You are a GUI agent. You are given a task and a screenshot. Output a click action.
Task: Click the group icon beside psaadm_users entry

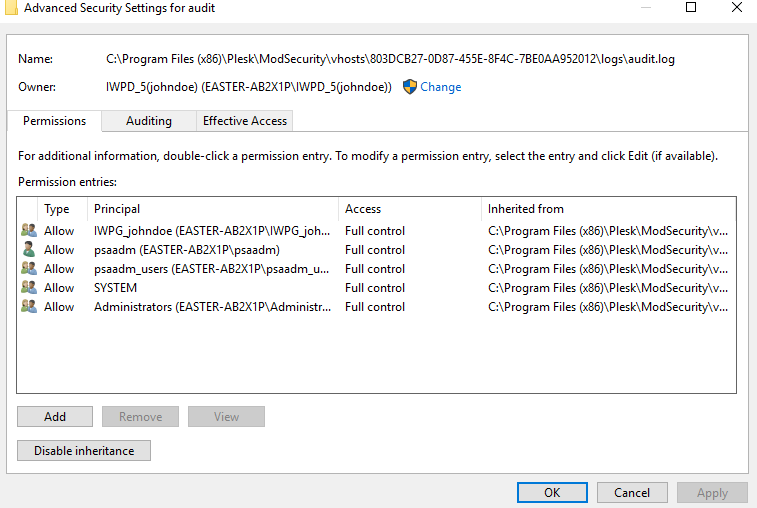[x=29, y=268]
